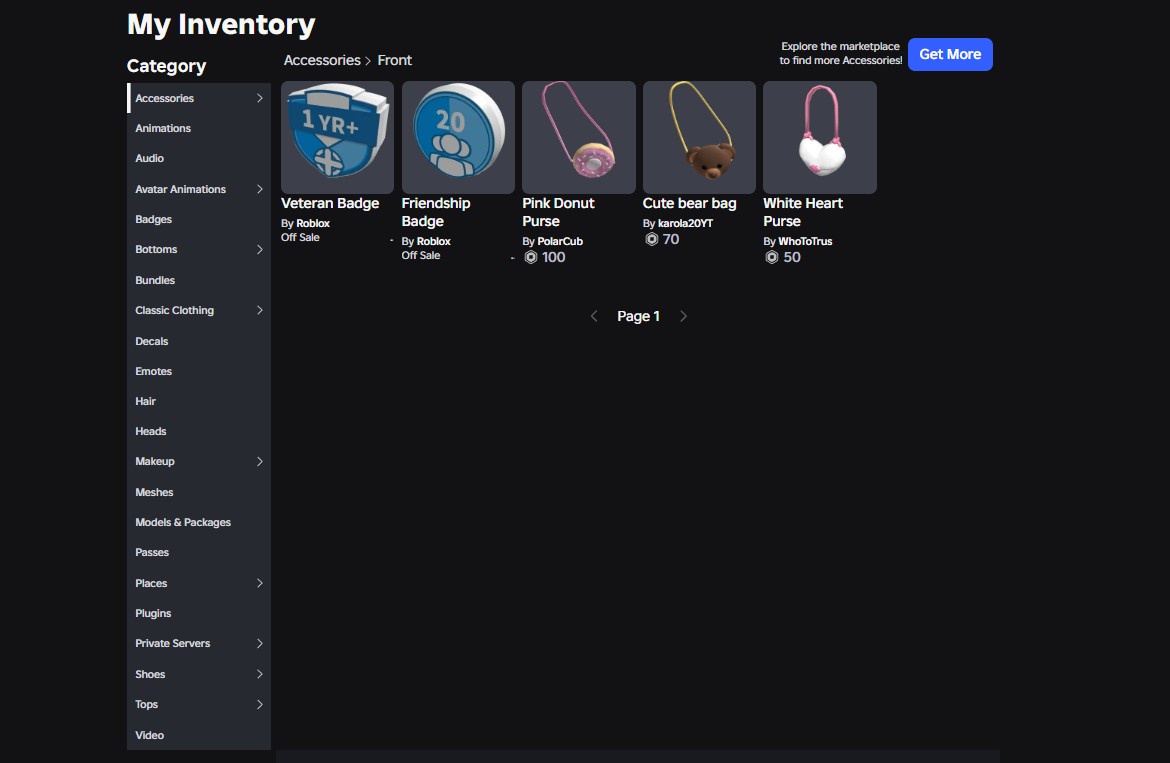The width and height of the screenshot is (1170, 763).
Task: Open the Cute bear bag title link
Action: click(689, 203)
